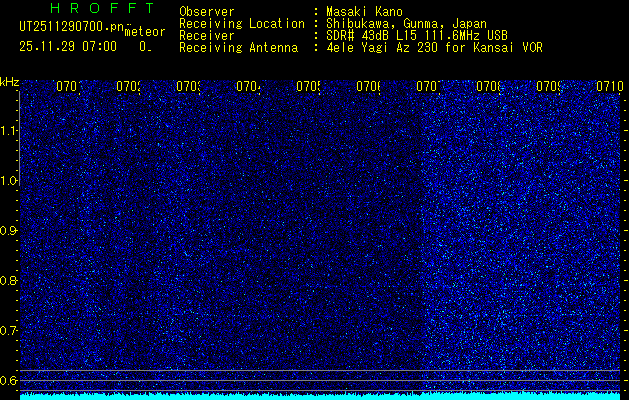Click the cyan signal level strip
The width and height of the screenshot is (629, 400).
(320, 396)
